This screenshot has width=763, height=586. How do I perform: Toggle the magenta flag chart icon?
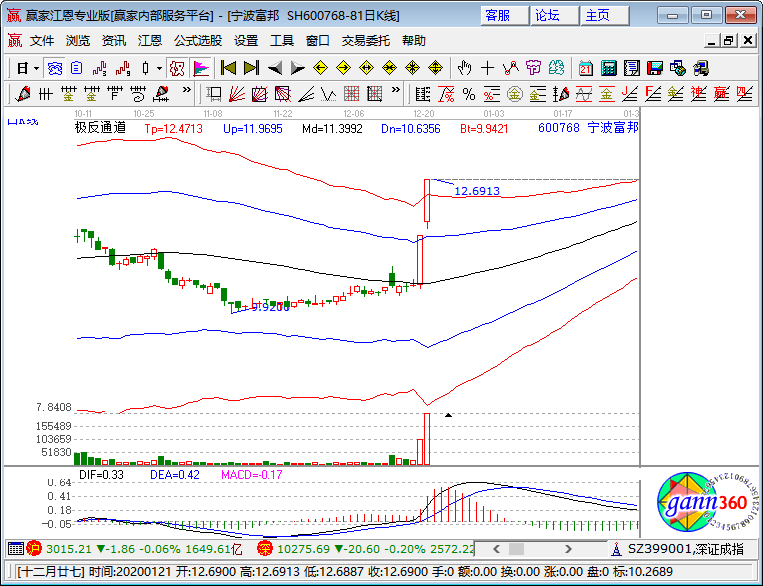[x=200, y=69]
